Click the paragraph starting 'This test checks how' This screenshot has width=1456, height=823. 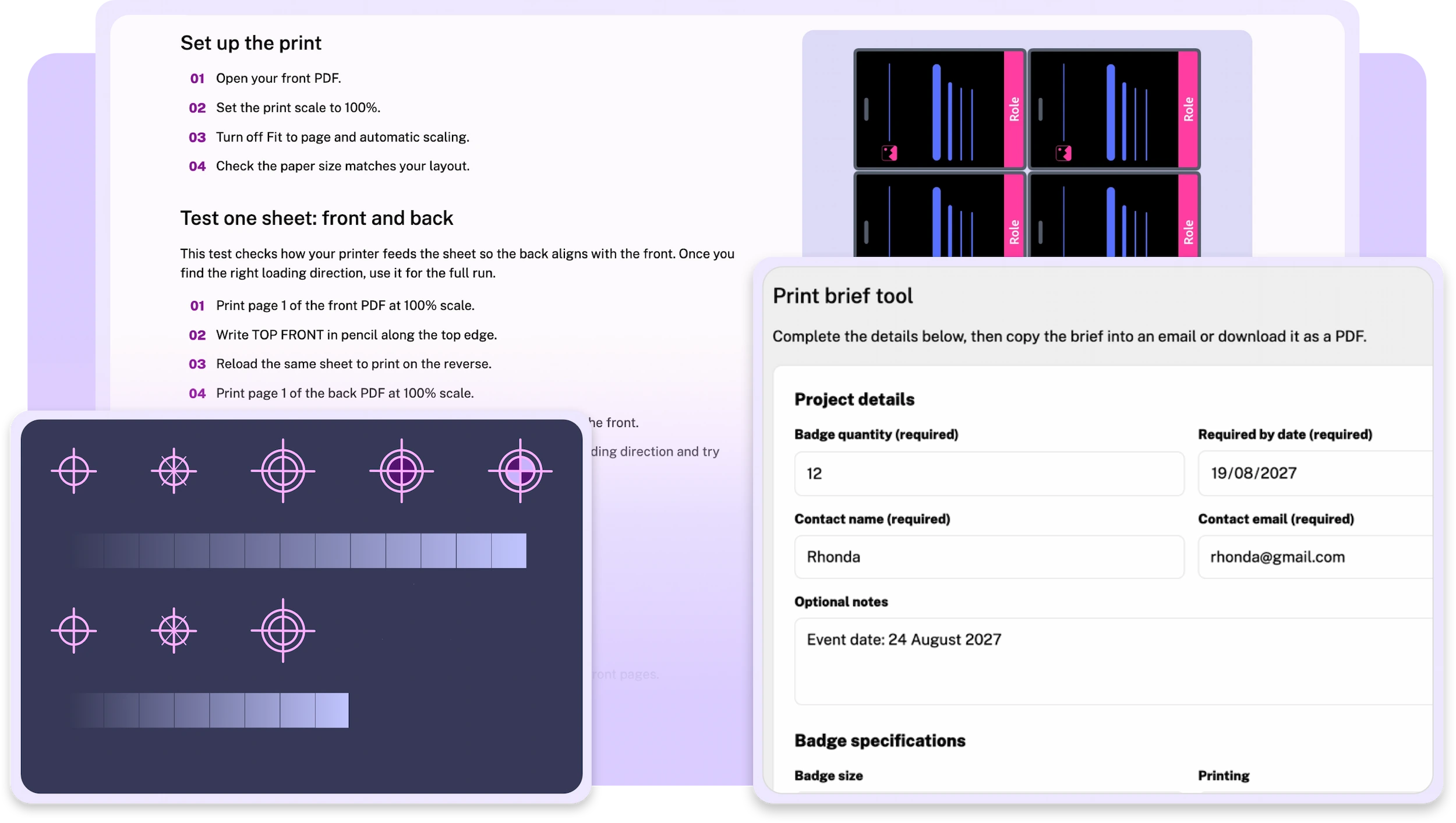(x=457, y=263)
